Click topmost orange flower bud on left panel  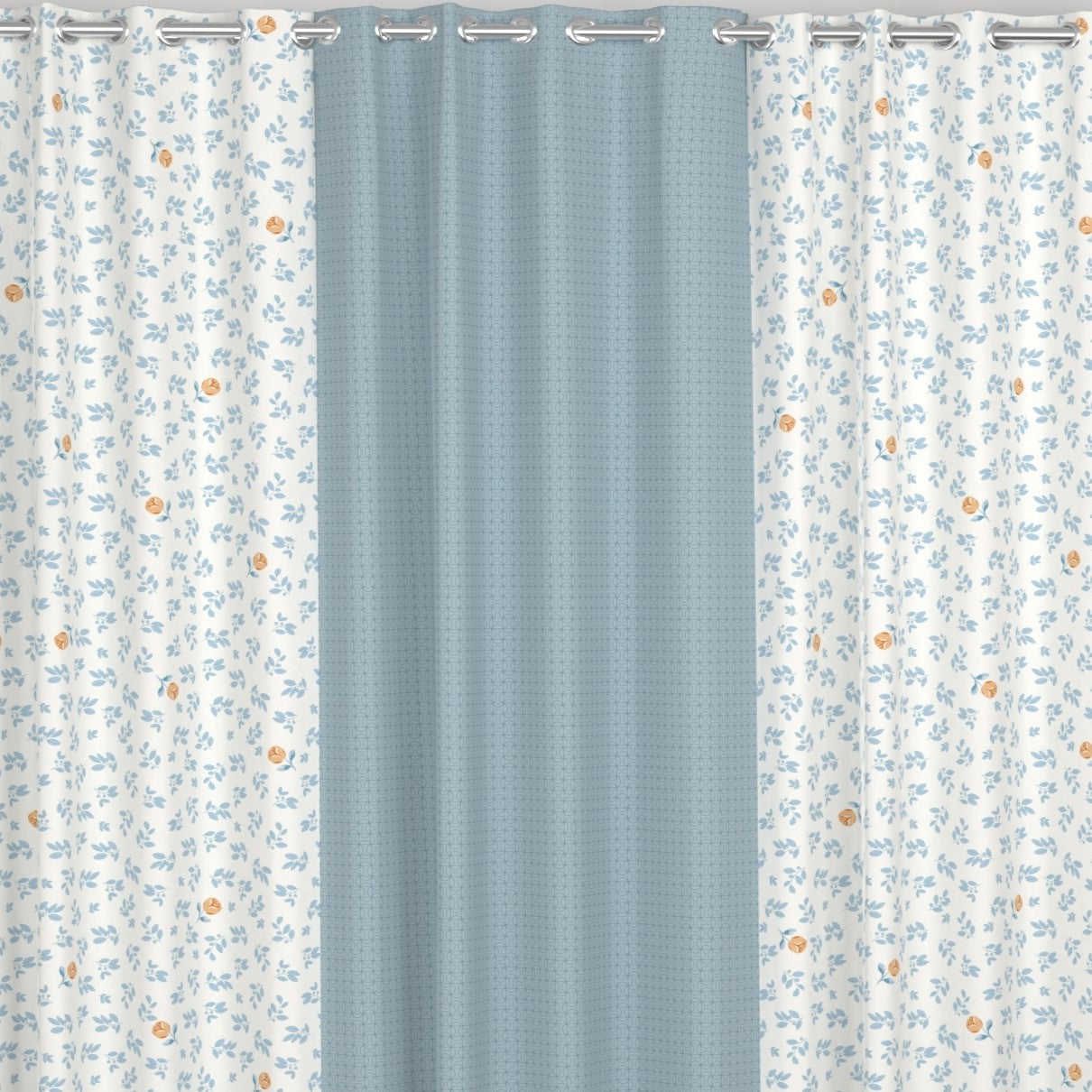point(264,23)
